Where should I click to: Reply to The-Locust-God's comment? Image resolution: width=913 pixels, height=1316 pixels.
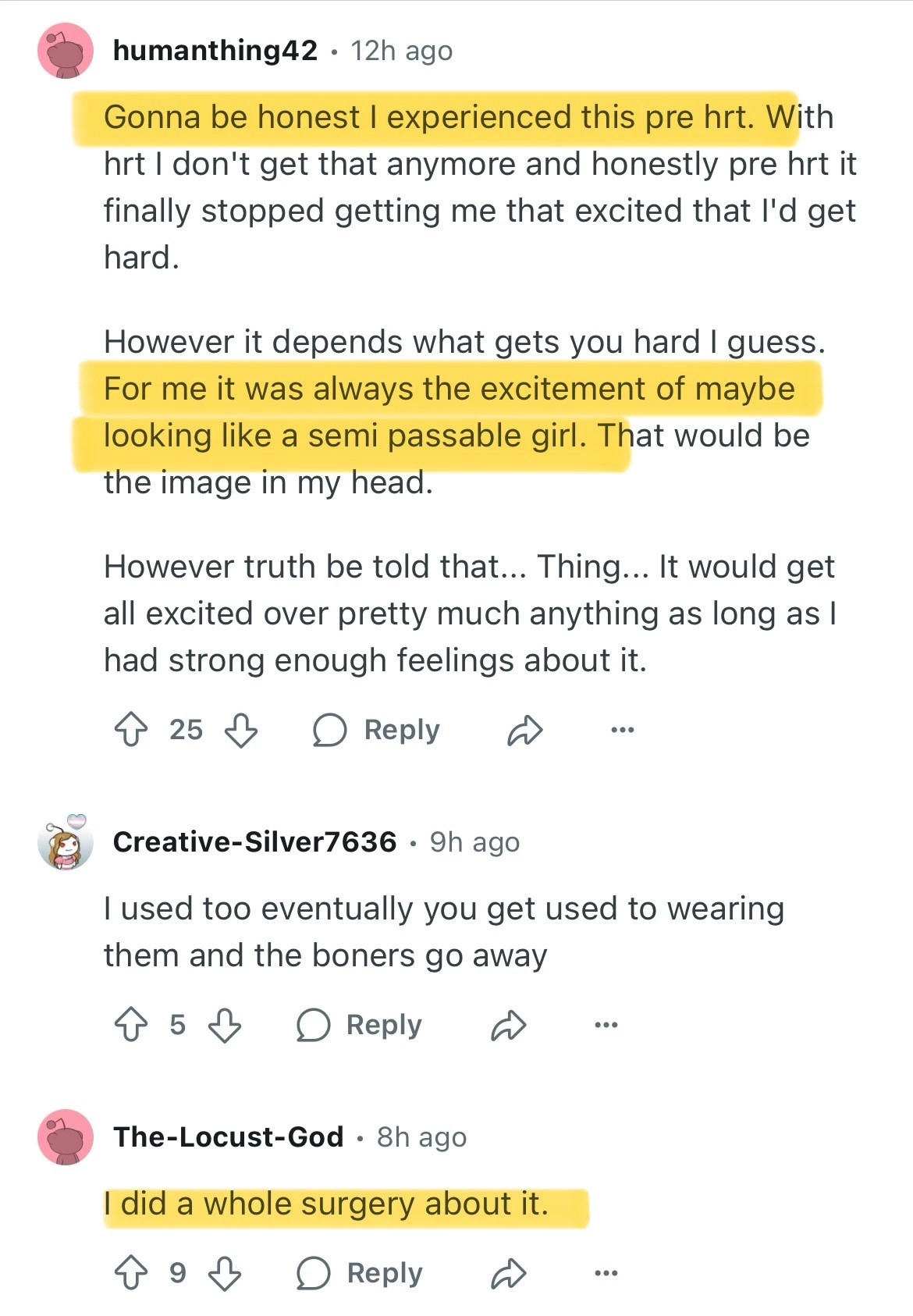[360, 1274]
